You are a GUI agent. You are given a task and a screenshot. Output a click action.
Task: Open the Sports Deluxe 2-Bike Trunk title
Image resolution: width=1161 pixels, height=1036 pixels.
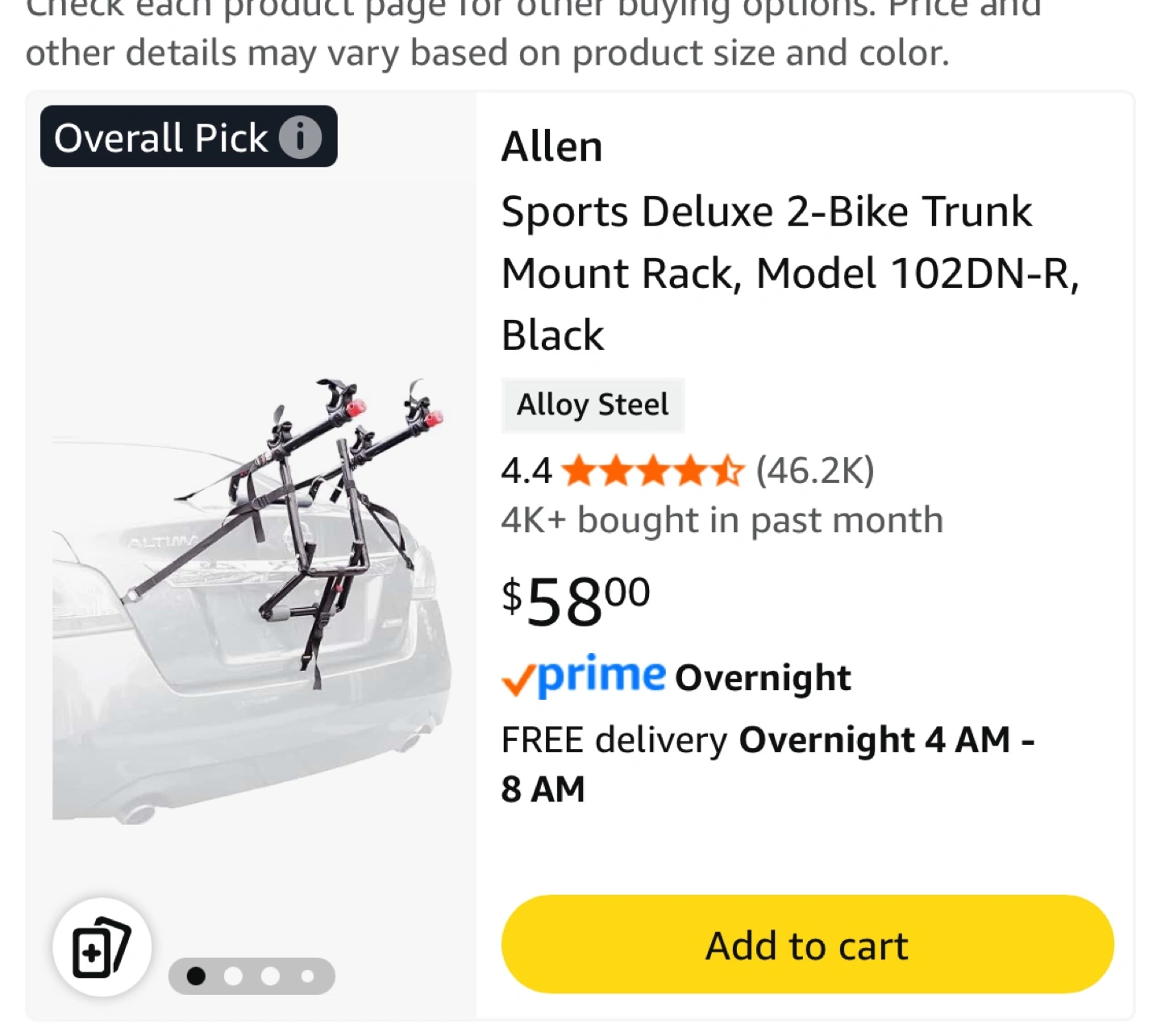pos(790,273)
